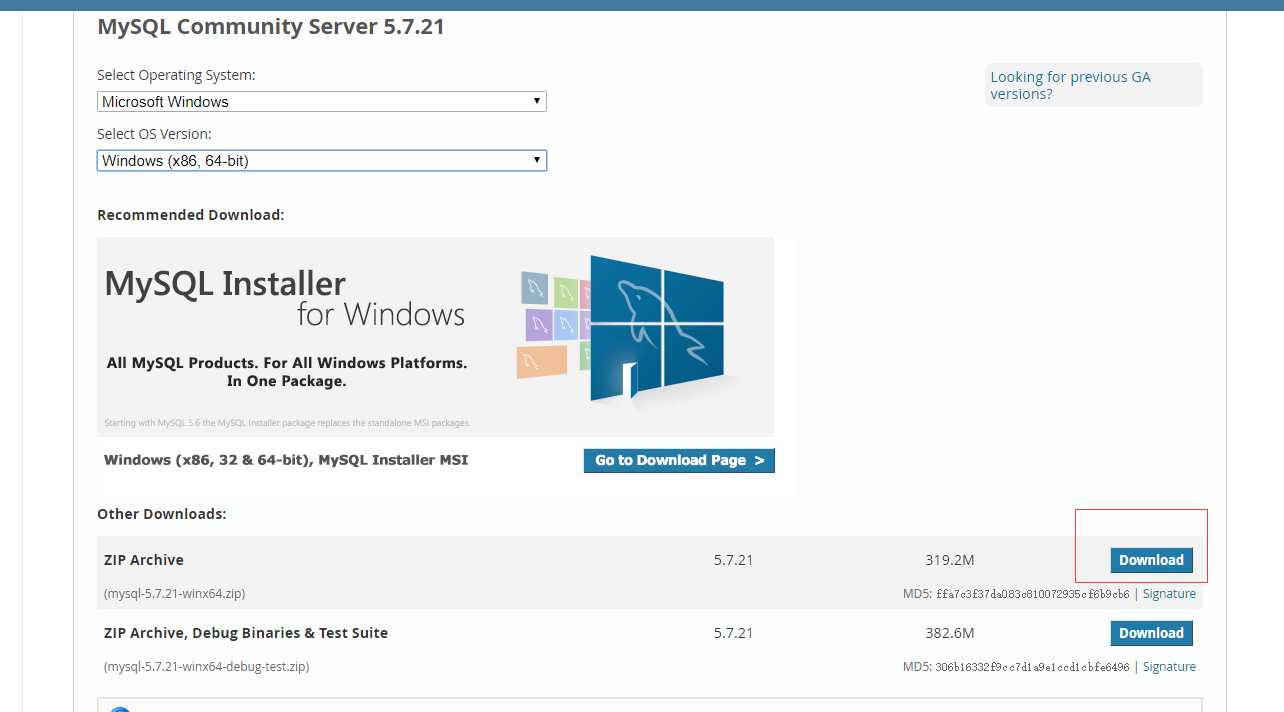Viewport: 1284px width, 712px height.
Task: Click the Windows (x86, 32 & 64-bit), MySQL Installer MSI text
Action: pos(286,460)
